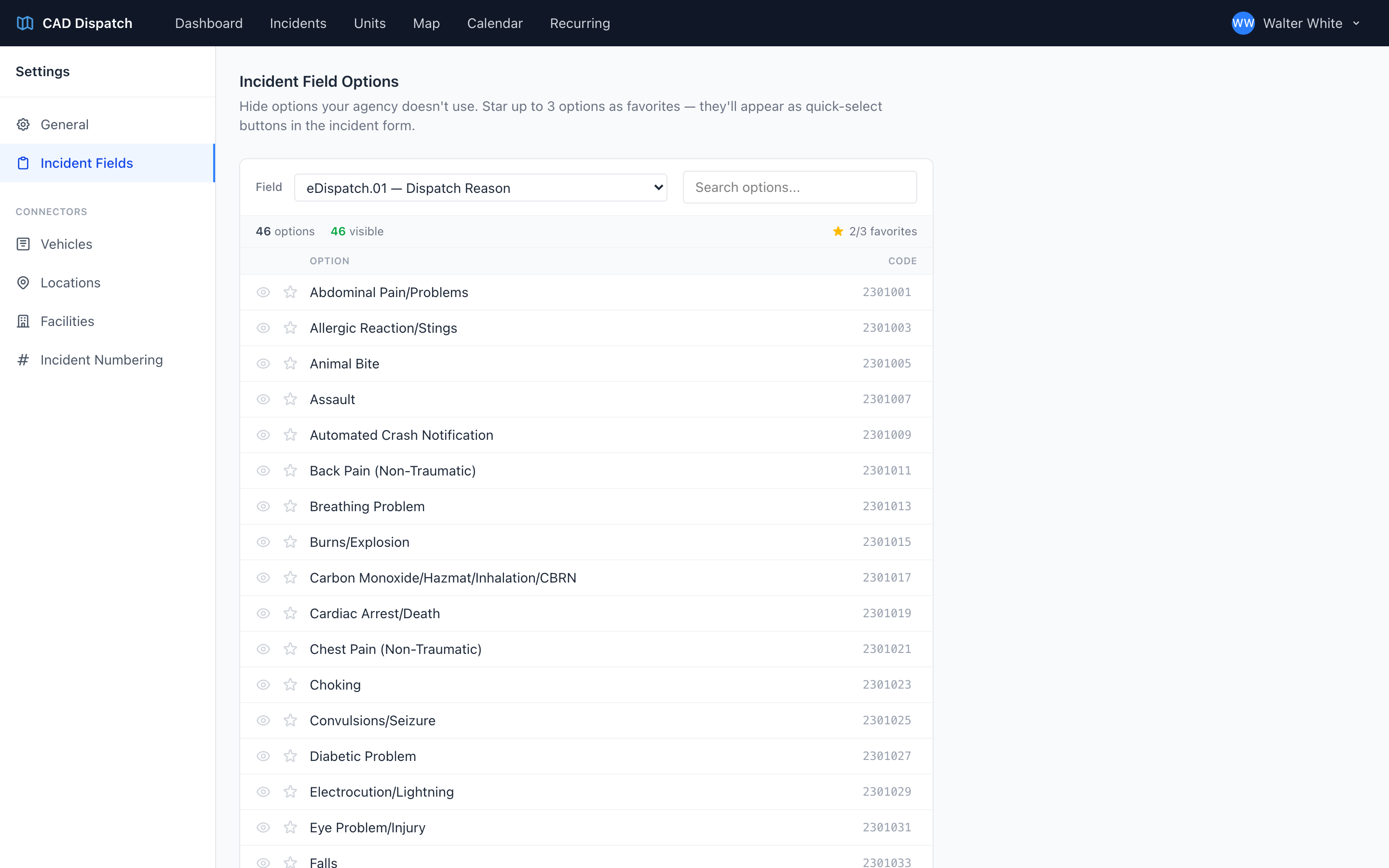
Task: Star Electrocution/Lightning as favorite
Action: point(290,792)
